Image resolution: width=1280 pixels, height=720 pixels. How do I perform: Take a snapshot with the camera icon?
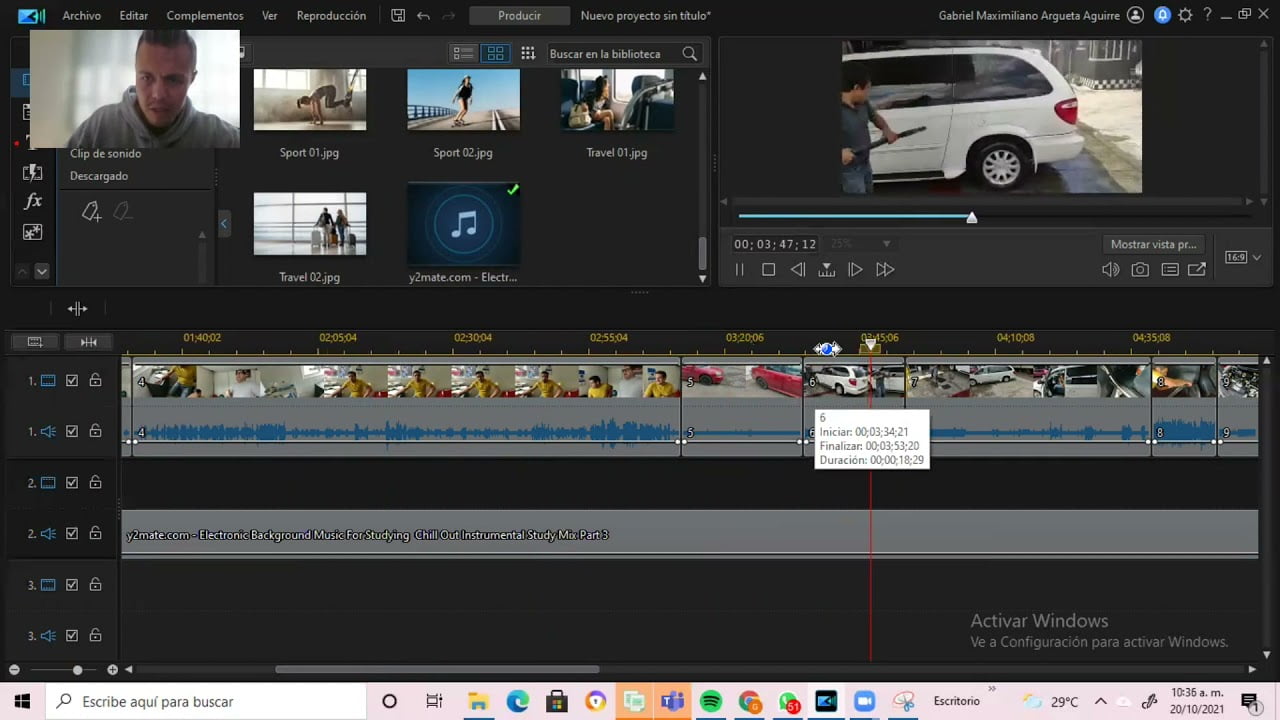click(x=1140, y=270)
